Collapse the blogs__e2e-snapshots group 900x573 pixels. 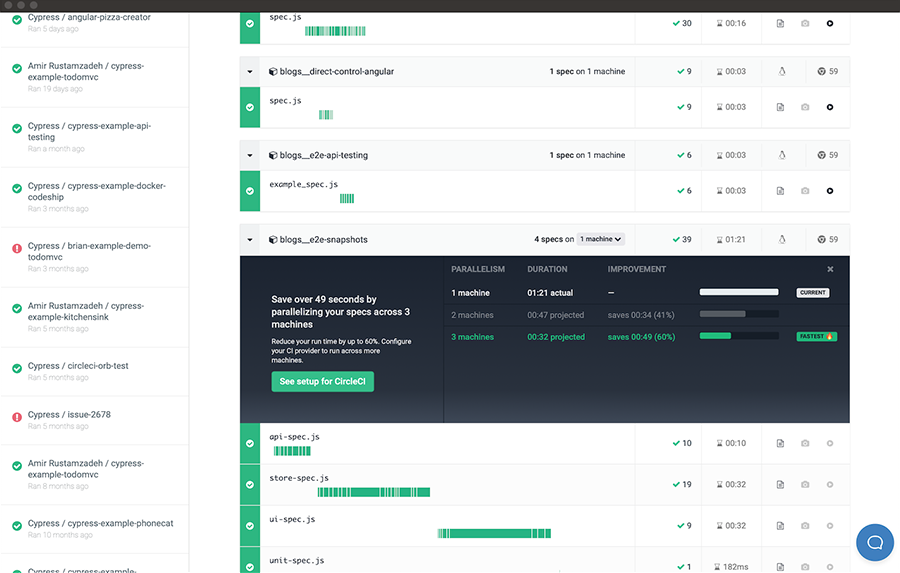coord(250,239)
